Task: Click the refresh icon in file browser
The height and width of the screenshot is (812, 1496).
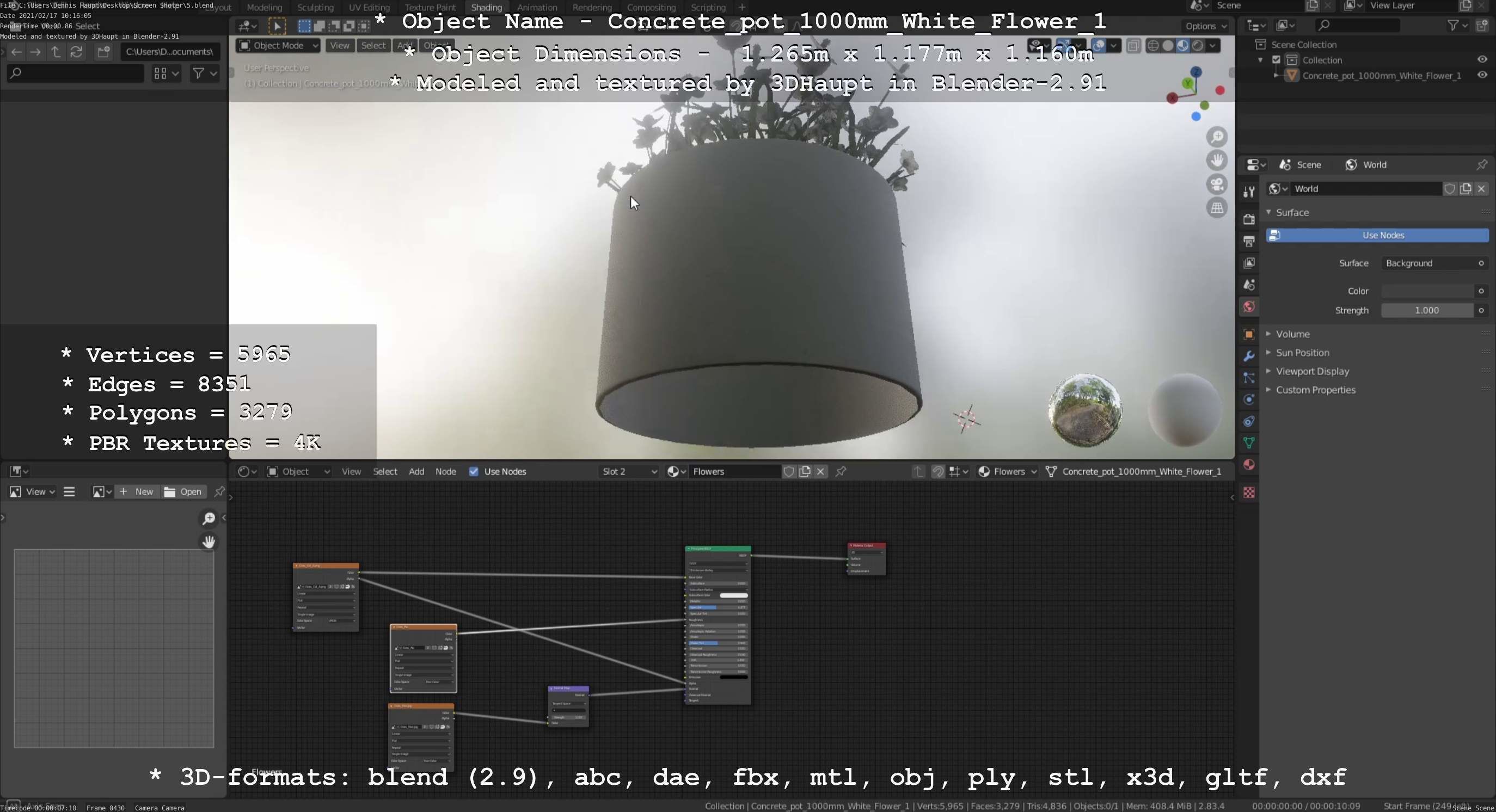Action: click(x=76, y=52)
